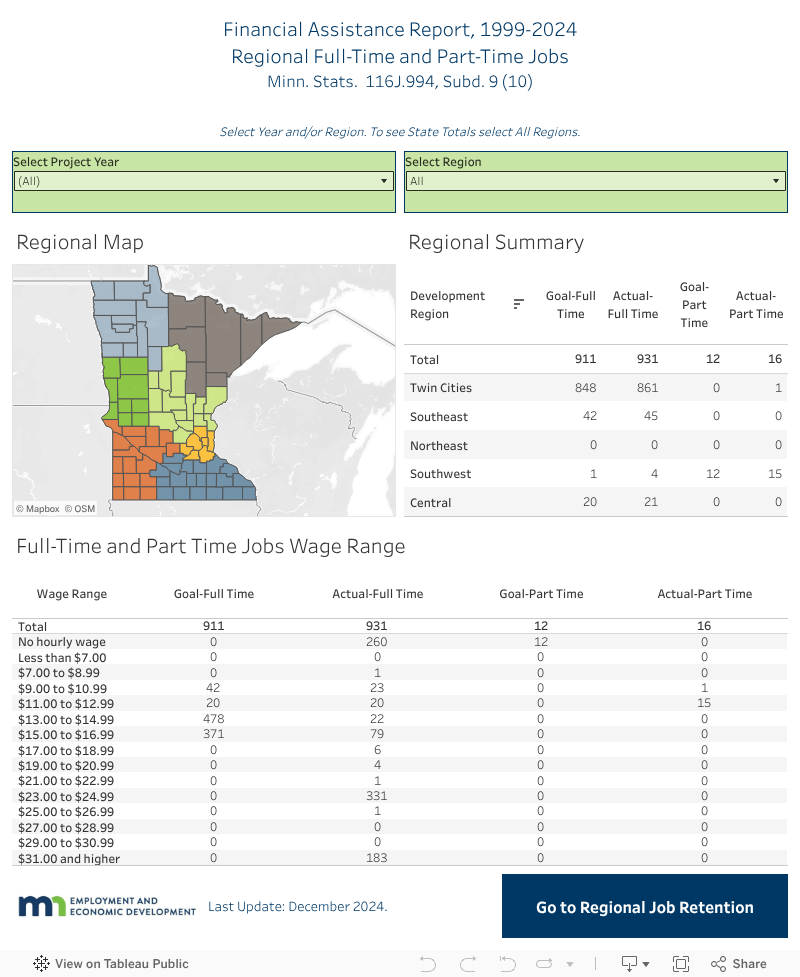
Task: Click the revert (reset view) icon
Action: pyautogui.click(x=506, y=964)
